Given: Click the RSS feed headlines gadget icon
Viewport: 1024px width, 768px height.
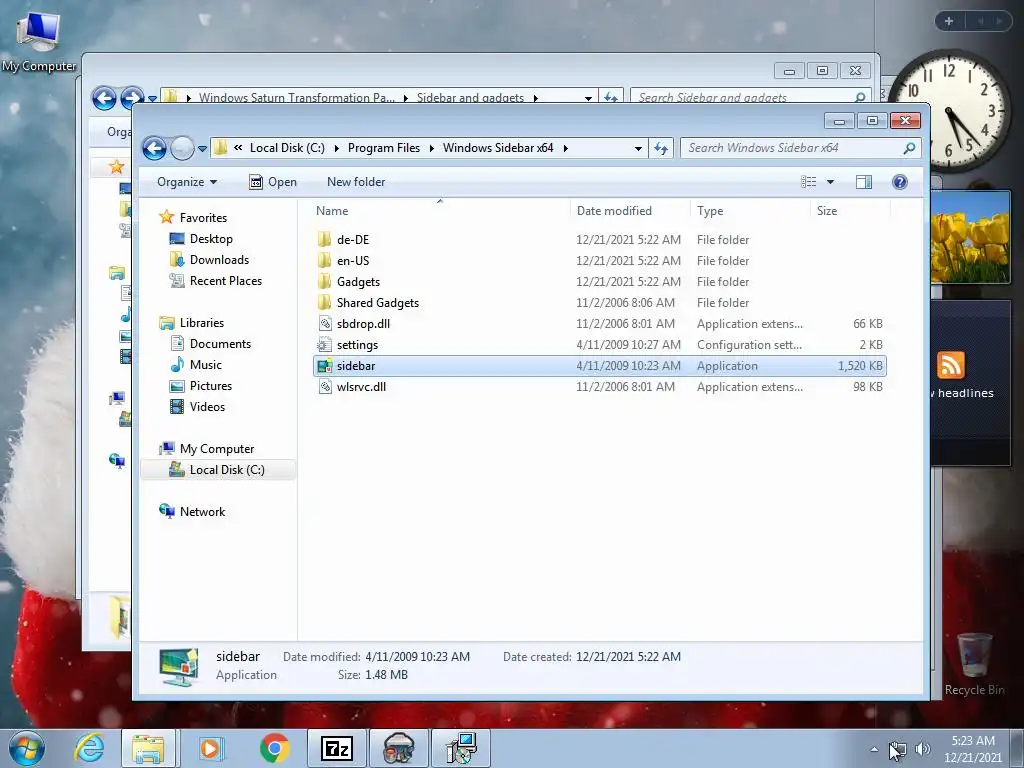Looking at the screenshot, I should (x=951, y=364).
